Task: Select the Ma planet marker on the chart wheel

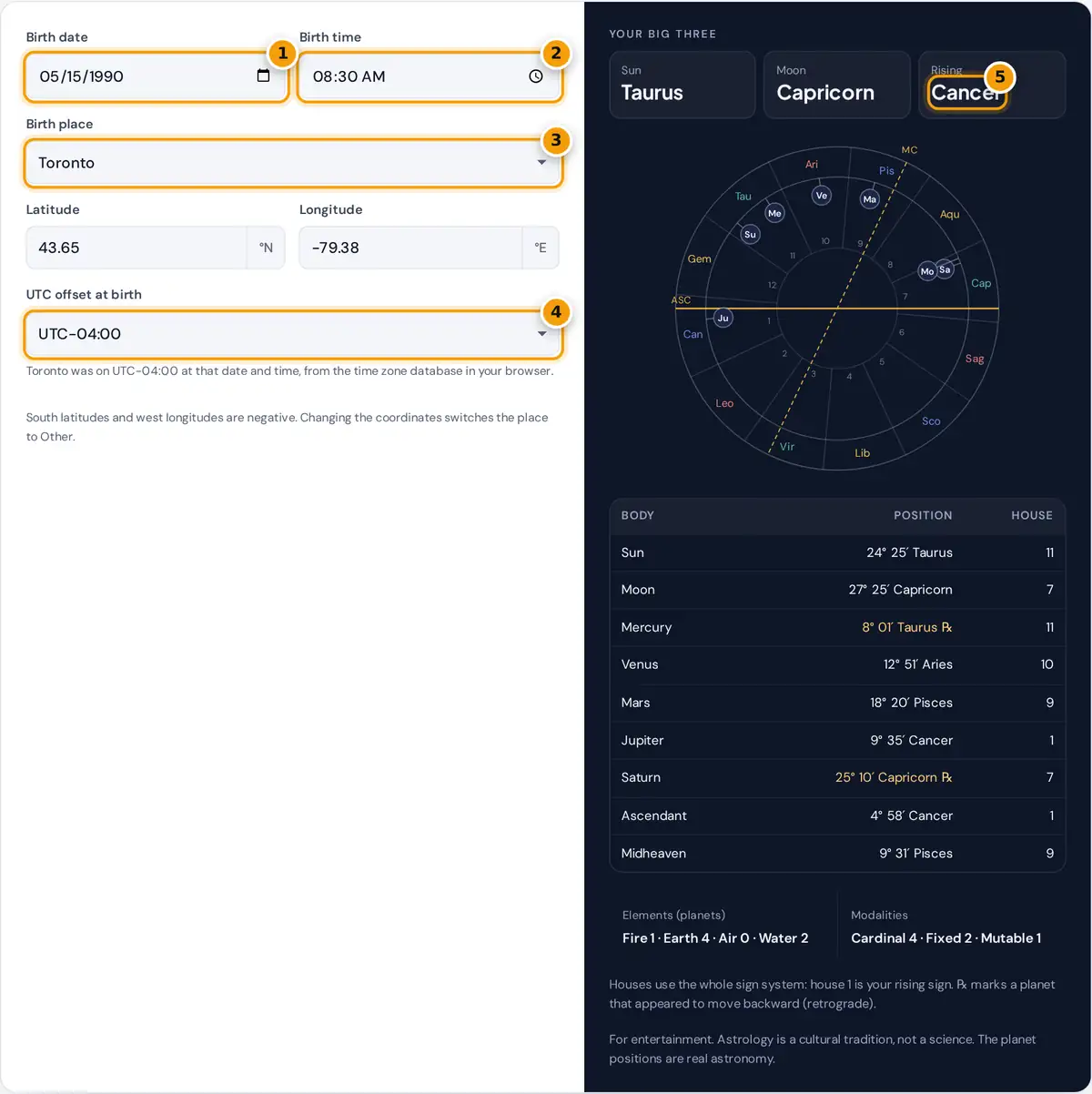Action: click(x=870, y=198)
